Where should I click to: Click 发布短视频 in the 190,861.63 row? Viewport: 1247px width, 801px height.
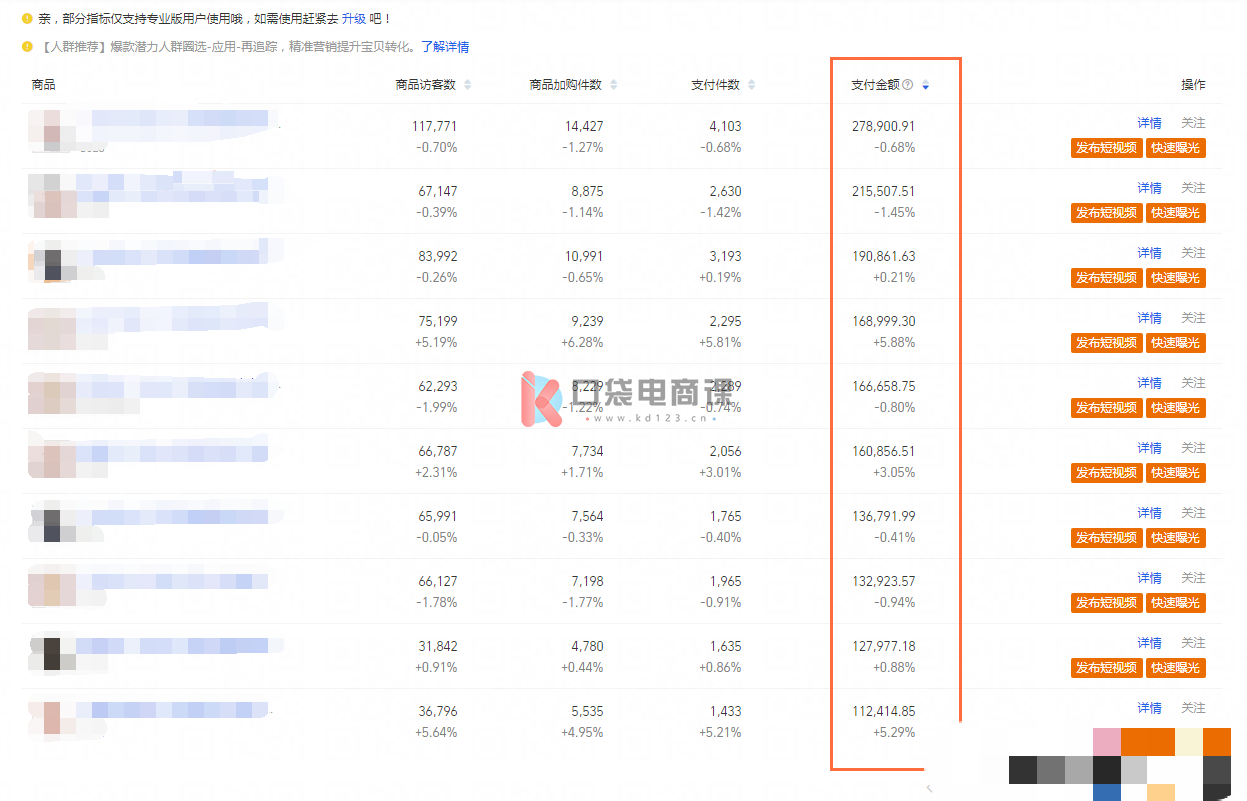tap(1105, 278)
